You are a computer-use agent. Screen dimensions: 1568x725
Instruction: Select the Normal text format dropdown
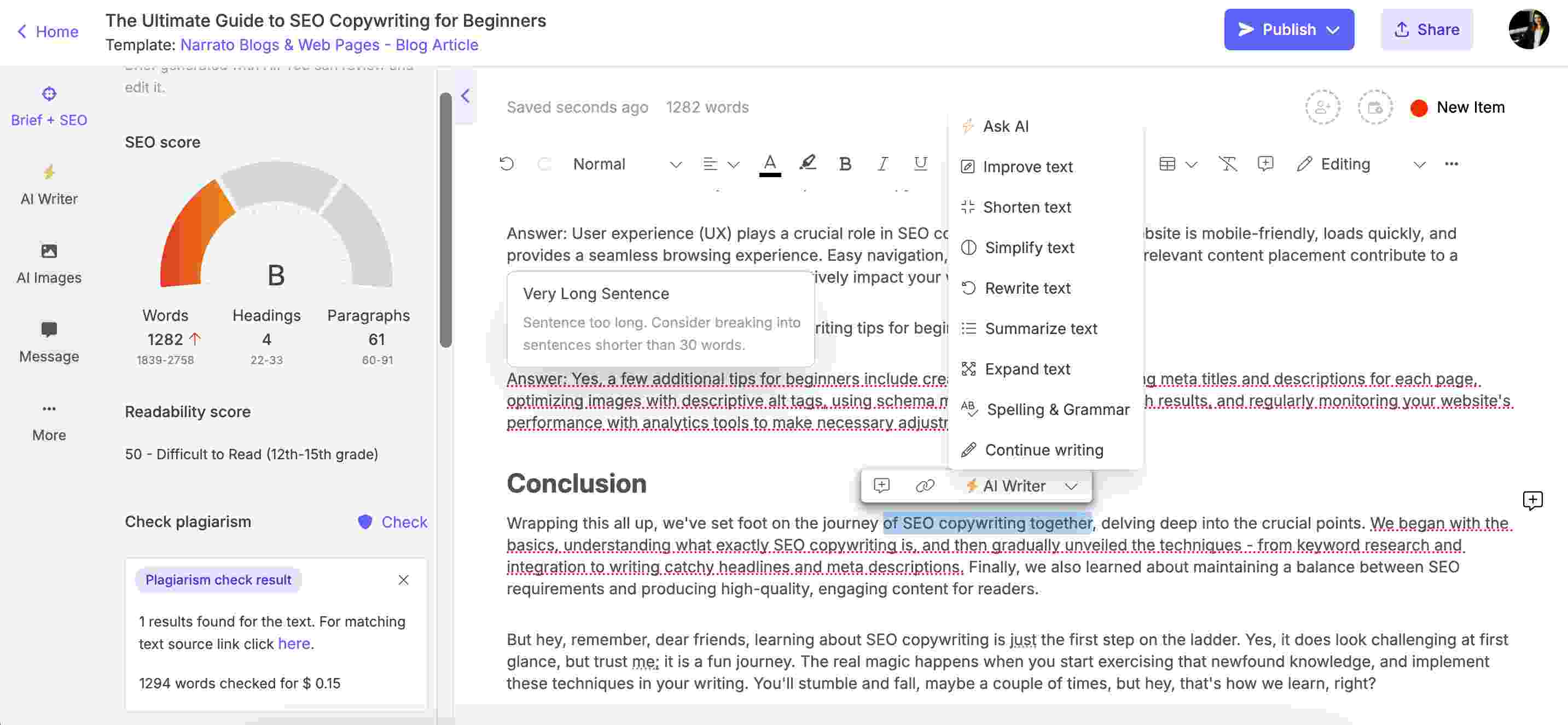click(625, 163)
